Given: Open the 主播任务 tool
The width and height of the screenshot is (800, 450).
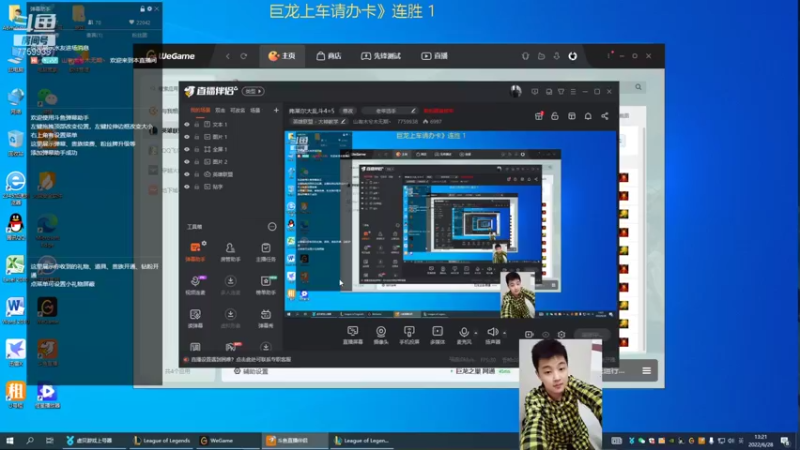Looking at the screenshot, I should [x=266, y=252].
